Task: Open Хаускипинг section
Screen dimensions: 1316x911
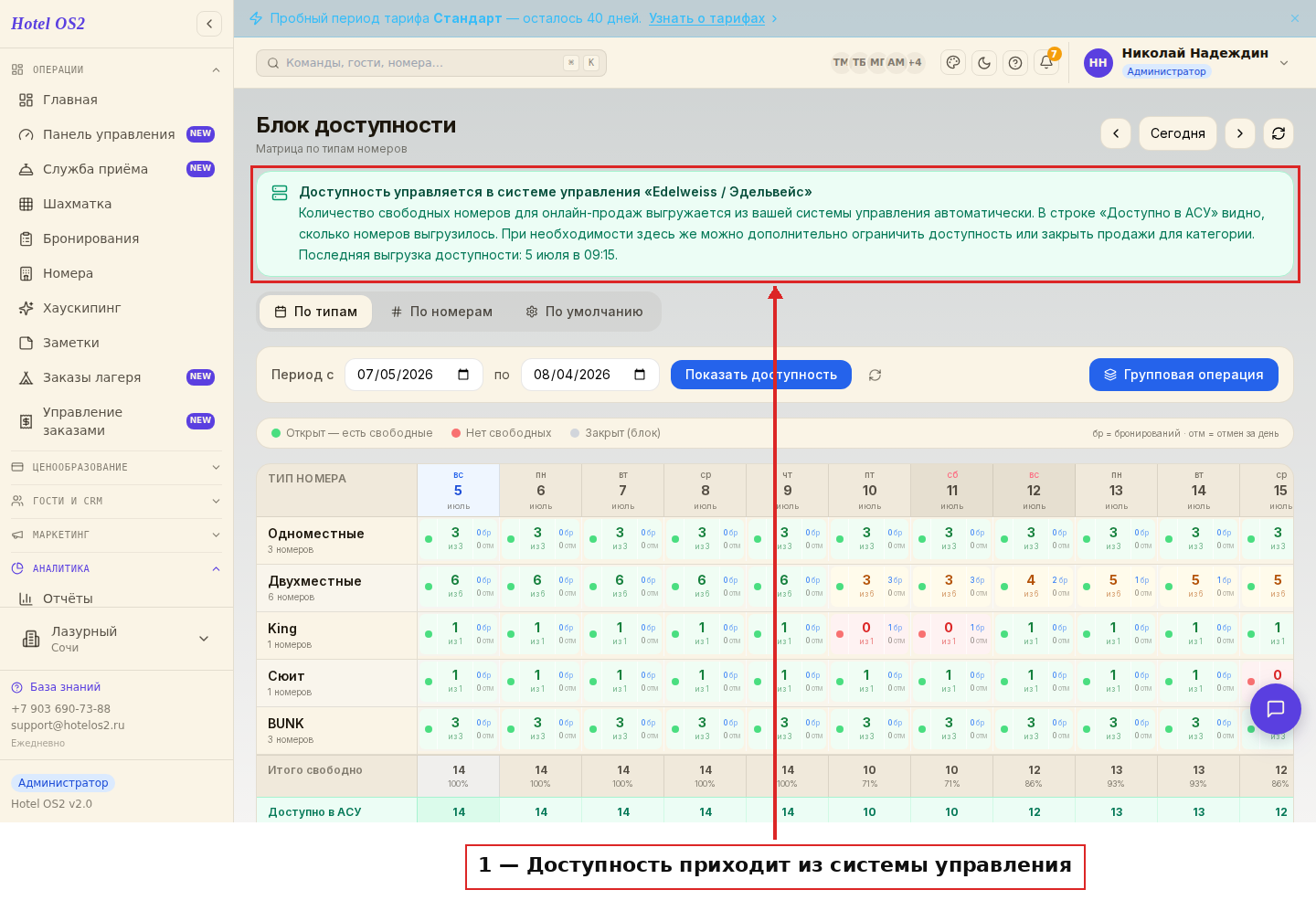Action: [x=116, y=308]
